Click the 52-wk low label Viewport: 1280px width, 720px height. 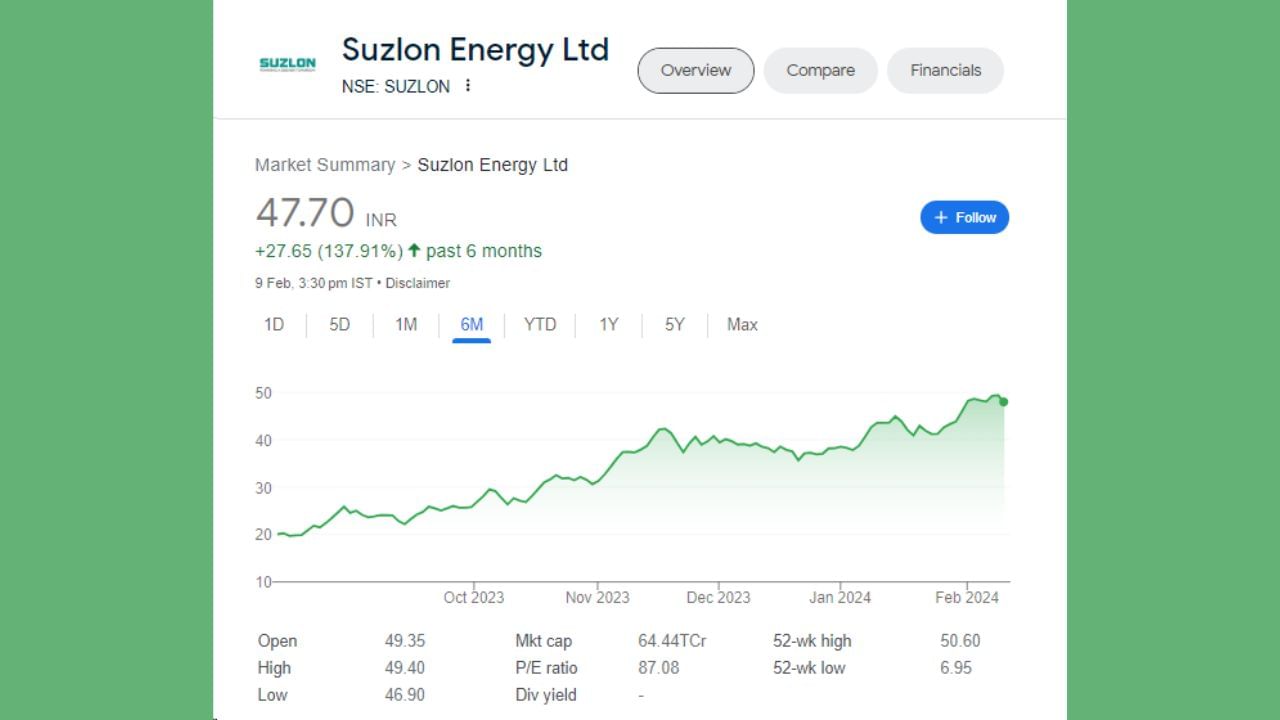coord(809,668)
